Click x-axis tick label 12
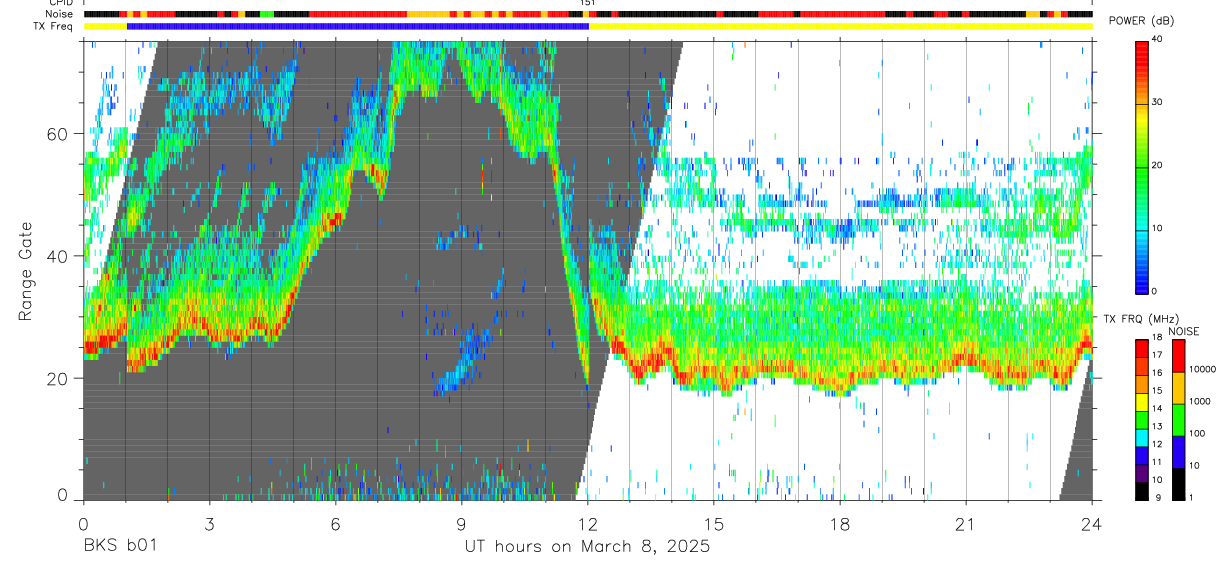 coord(587,524)
